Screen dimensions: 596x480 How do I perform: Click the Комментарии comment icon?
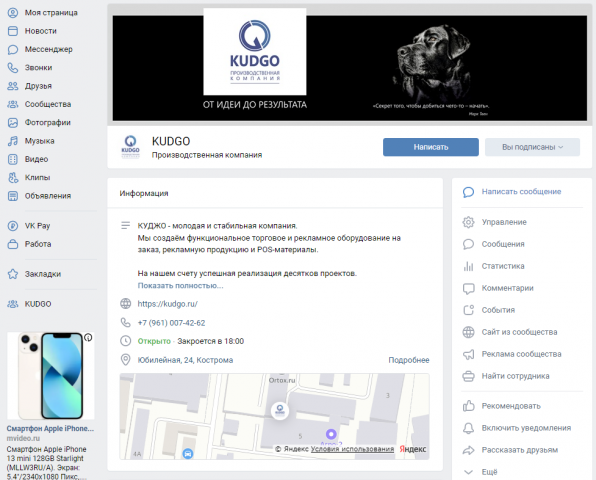click(x=468, y=288)
